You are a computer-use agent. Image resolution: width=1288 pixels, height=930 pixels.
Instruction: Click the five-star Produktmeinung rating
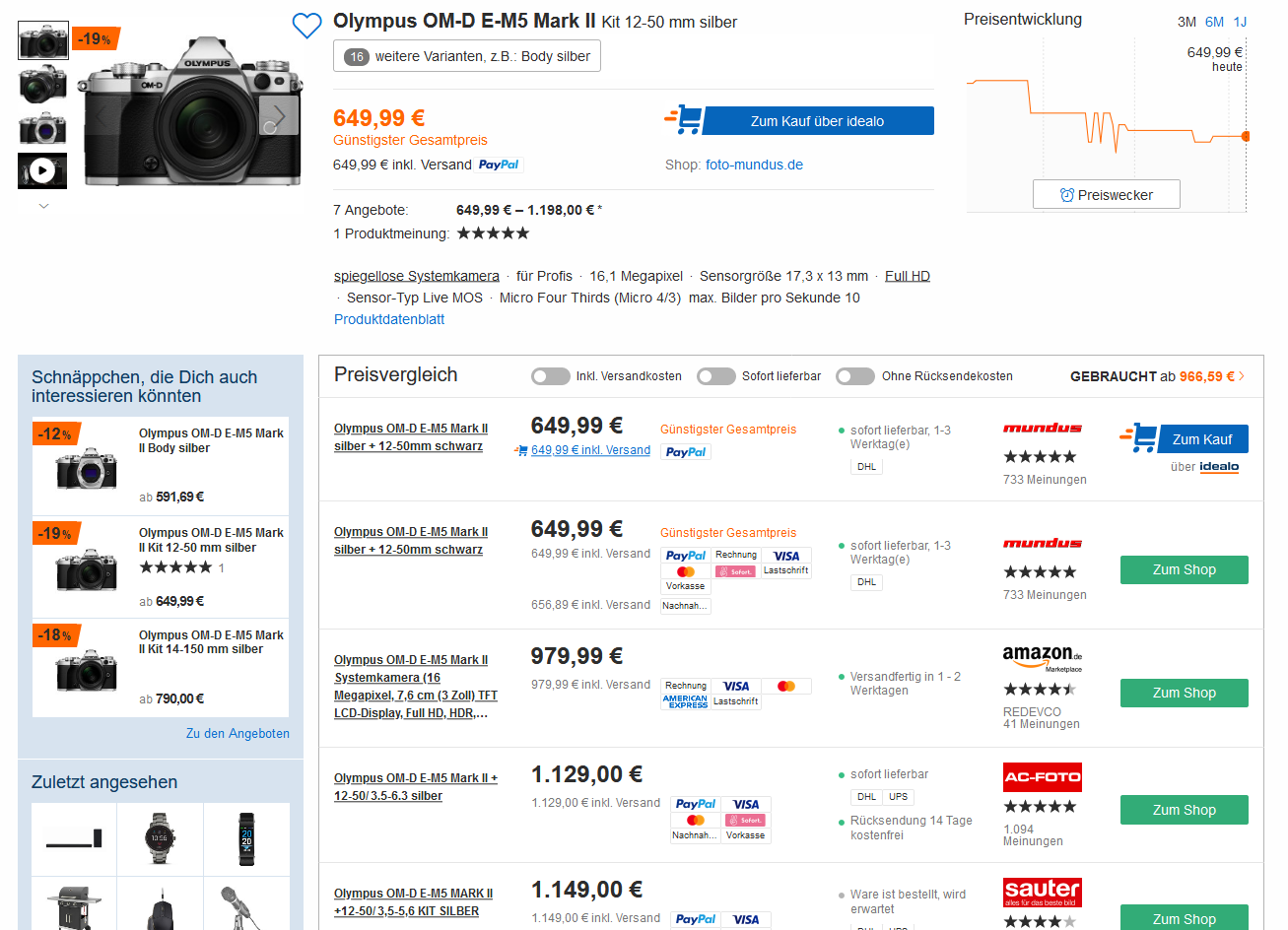pyautogui.click(x=493, y=233)
